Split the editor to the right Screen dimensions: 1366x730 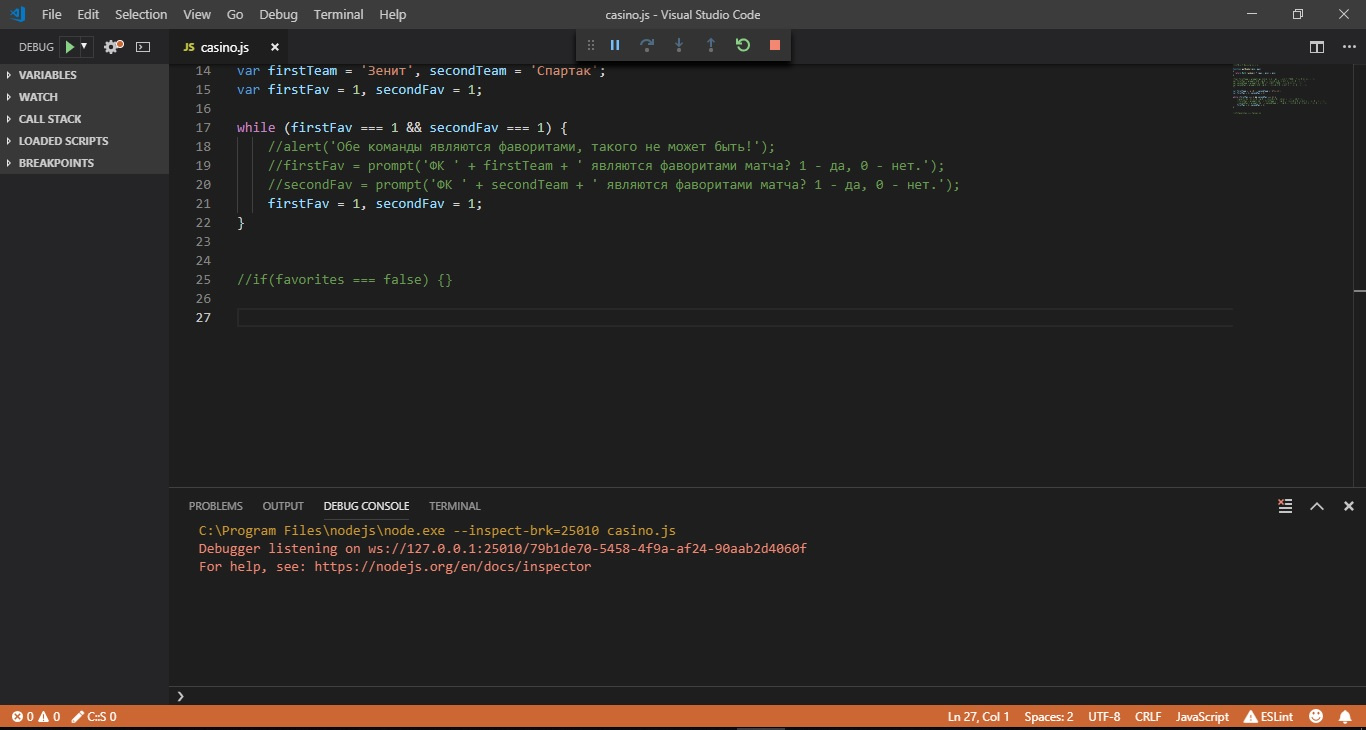tap(1317, 47)
